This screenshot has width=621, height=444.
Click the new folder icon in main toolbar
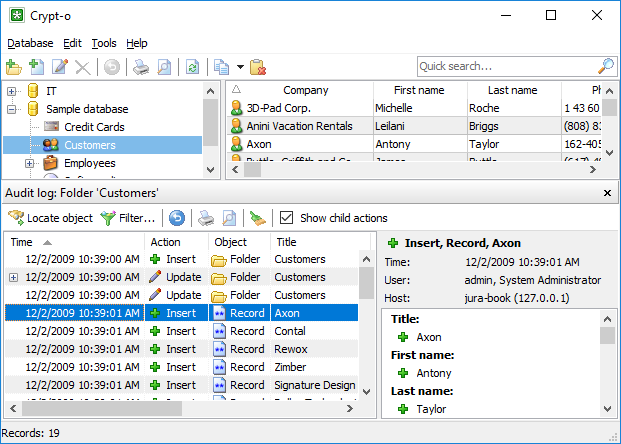[13, 67]
